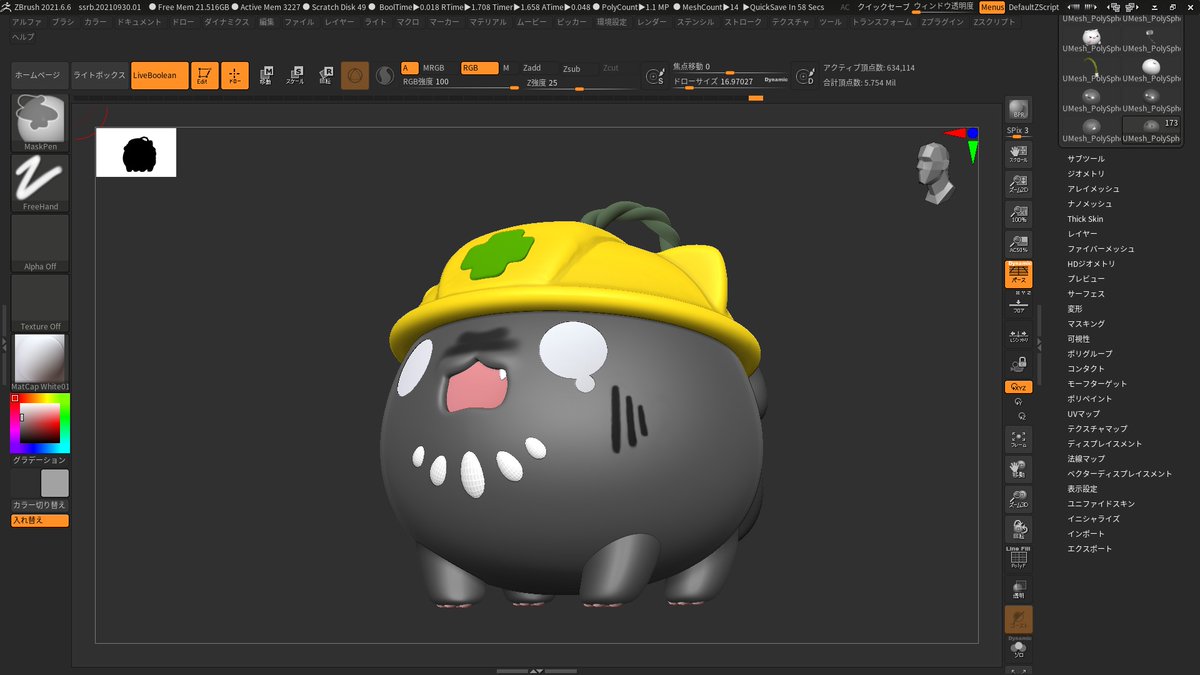The width and height of the screenshot is (1200, 675).
Task: Click the sculptris-style S circle icon
Action: pos(385,76)
